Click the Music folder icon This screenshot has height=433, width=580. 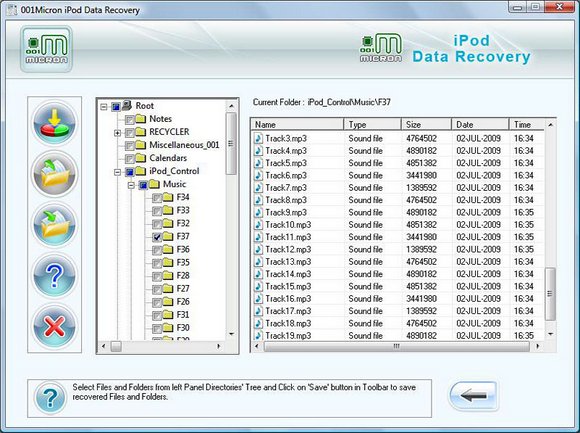click(154, 184)
